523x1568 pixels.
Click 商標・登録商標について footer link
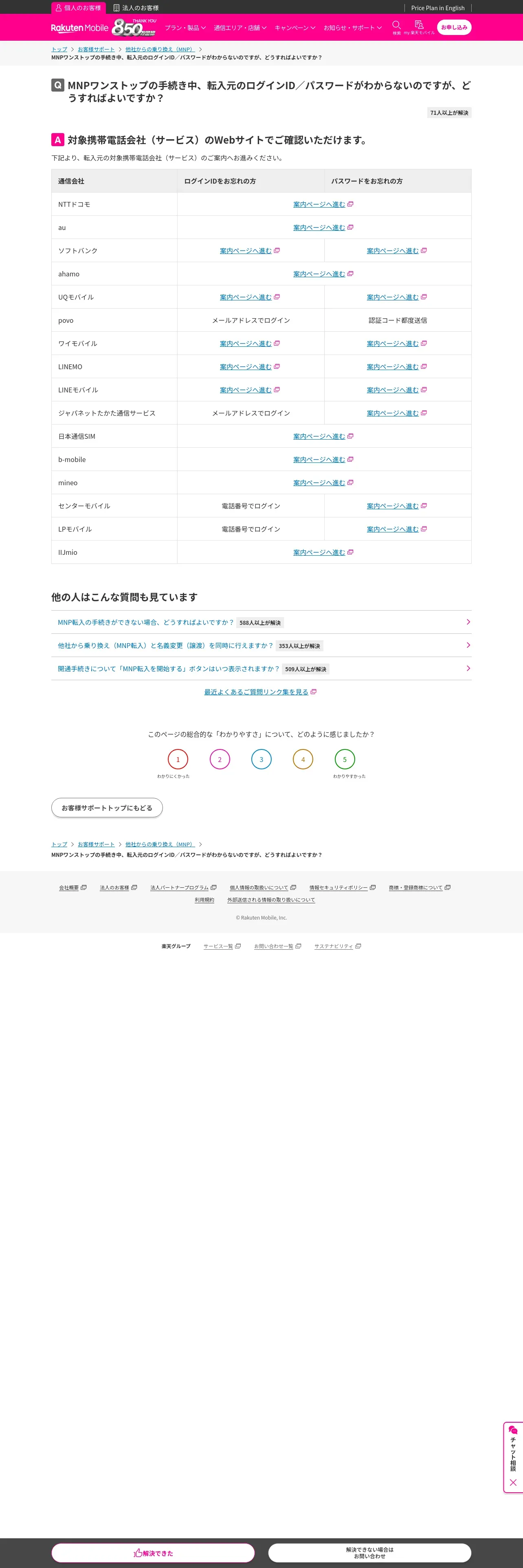click(420, 887)
